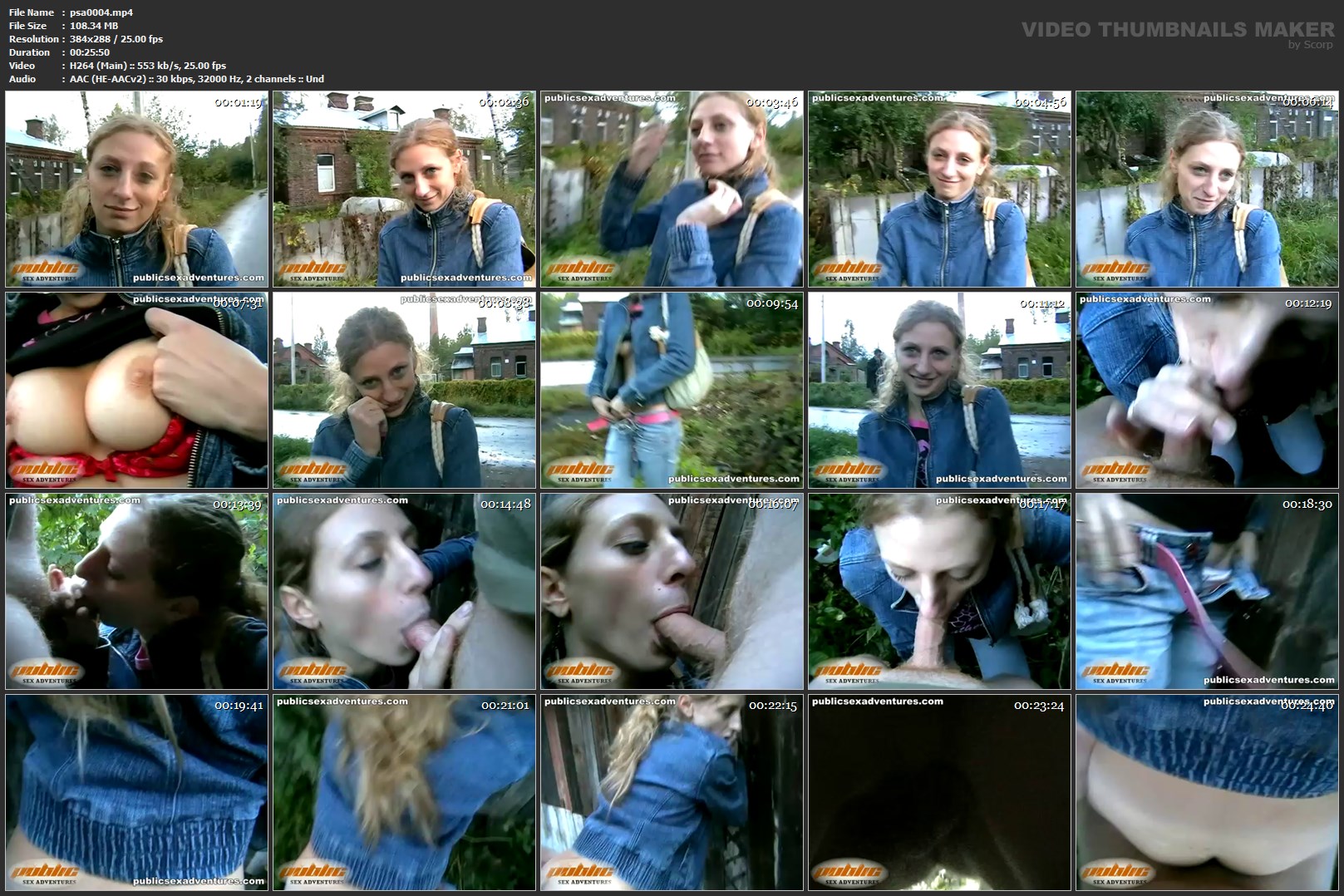Click the Video Thumbnails Maker title
Screen dimensions: 1344x896
[1177, 29]
